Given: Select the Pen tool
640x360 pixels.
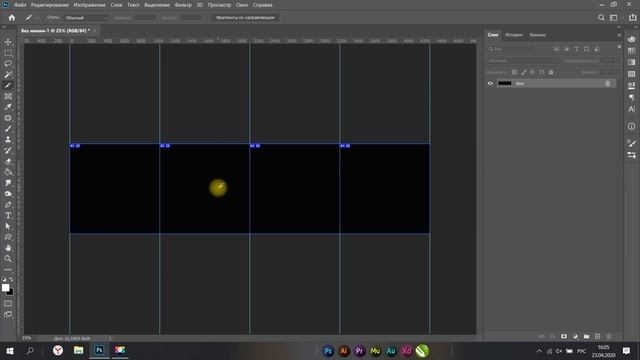Looking at the screenshot, I should (x=8, y=204).
